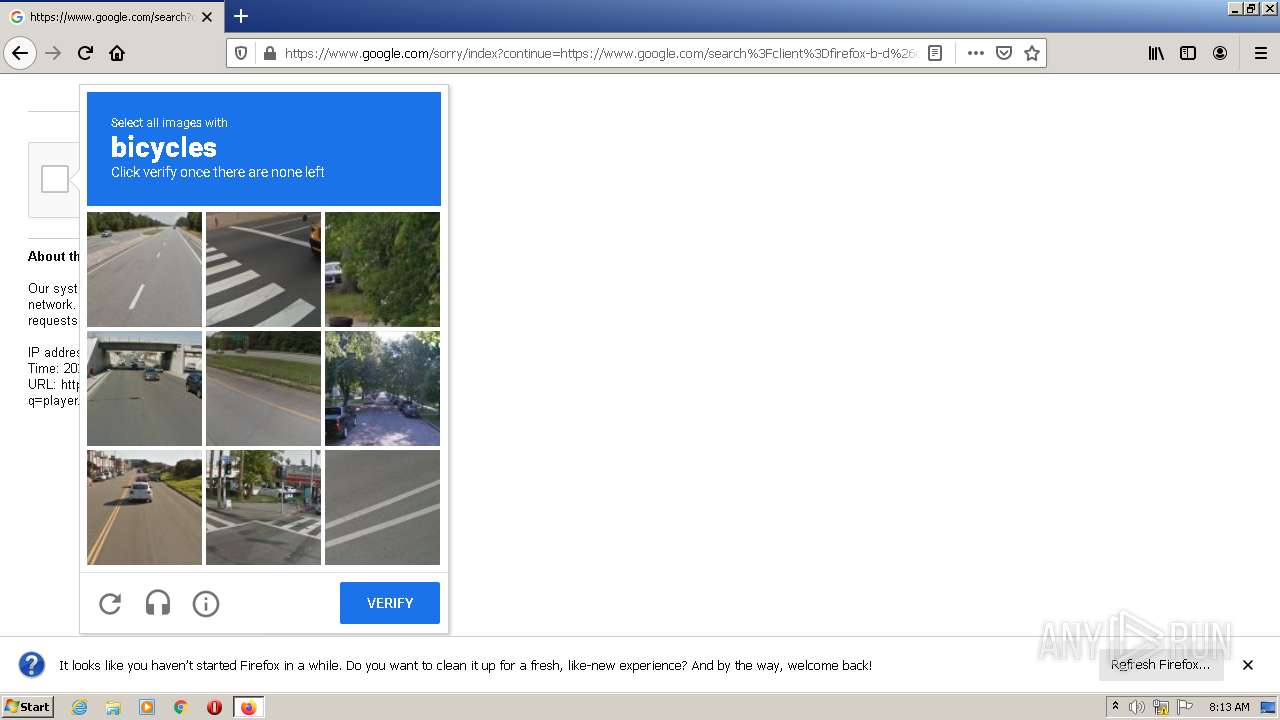Go back to the previous page
The image size is (1280, 720).
[20, 53]
